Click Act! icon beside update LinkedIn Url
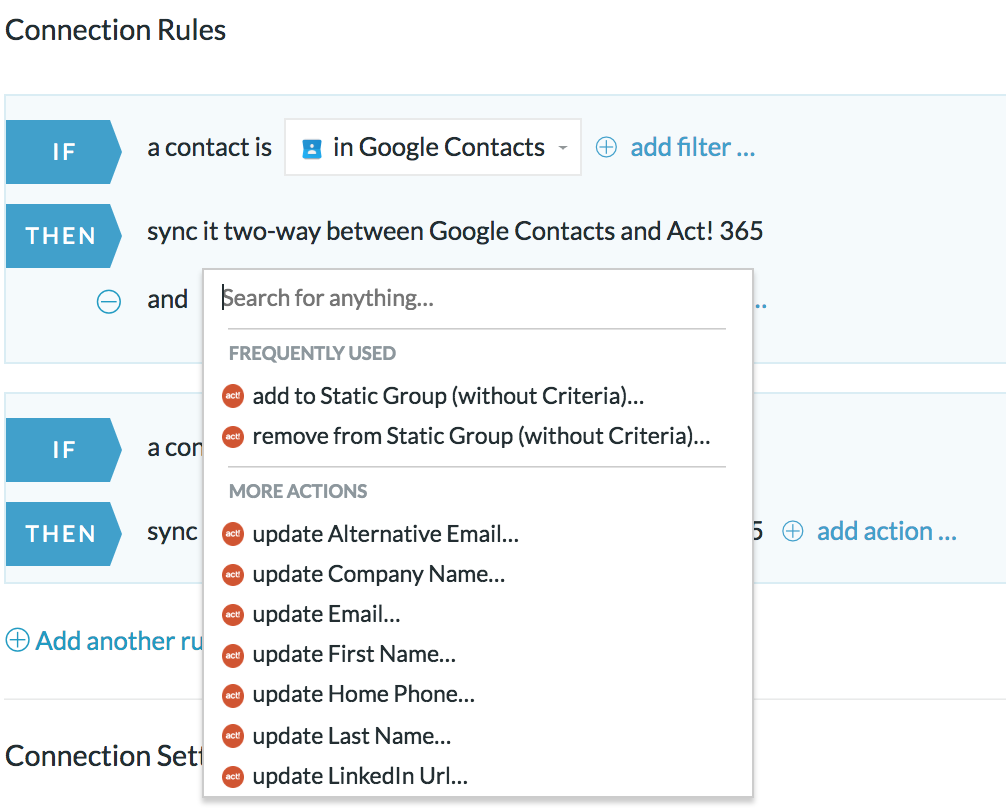 (x=233, y=777)
